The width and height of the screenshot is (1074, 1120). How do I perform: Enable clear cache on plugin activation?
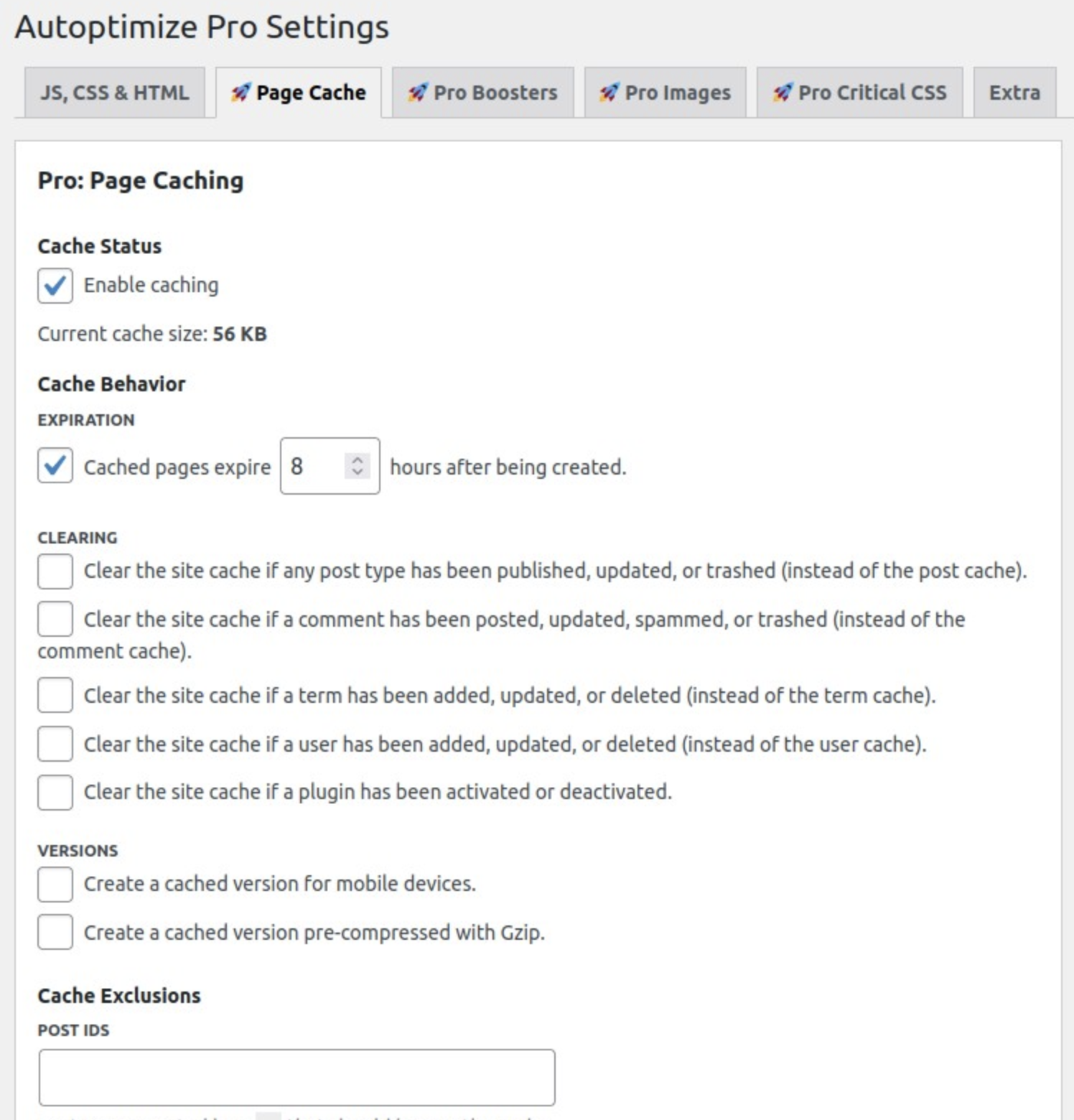coord(55,792)
